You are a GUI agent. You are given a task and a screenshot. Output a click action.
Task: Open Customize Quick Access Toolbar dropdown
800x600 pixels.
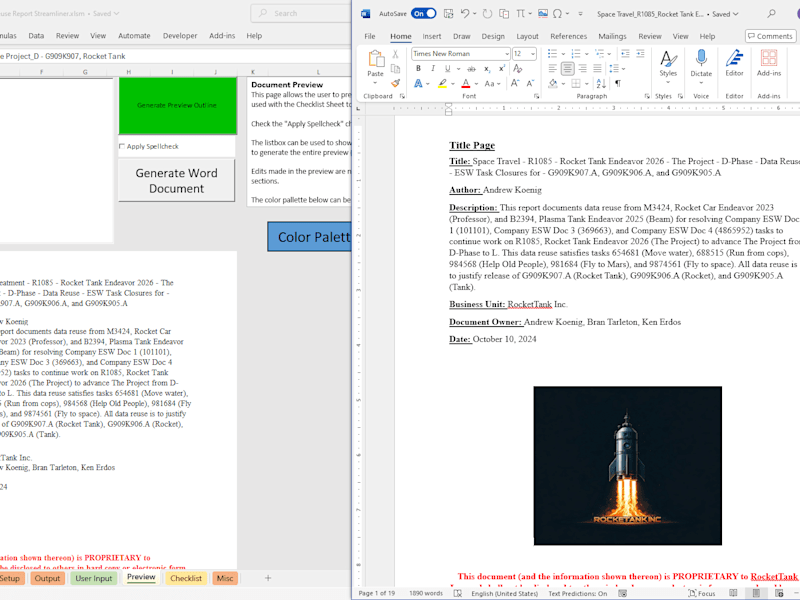tap(581, 14)
